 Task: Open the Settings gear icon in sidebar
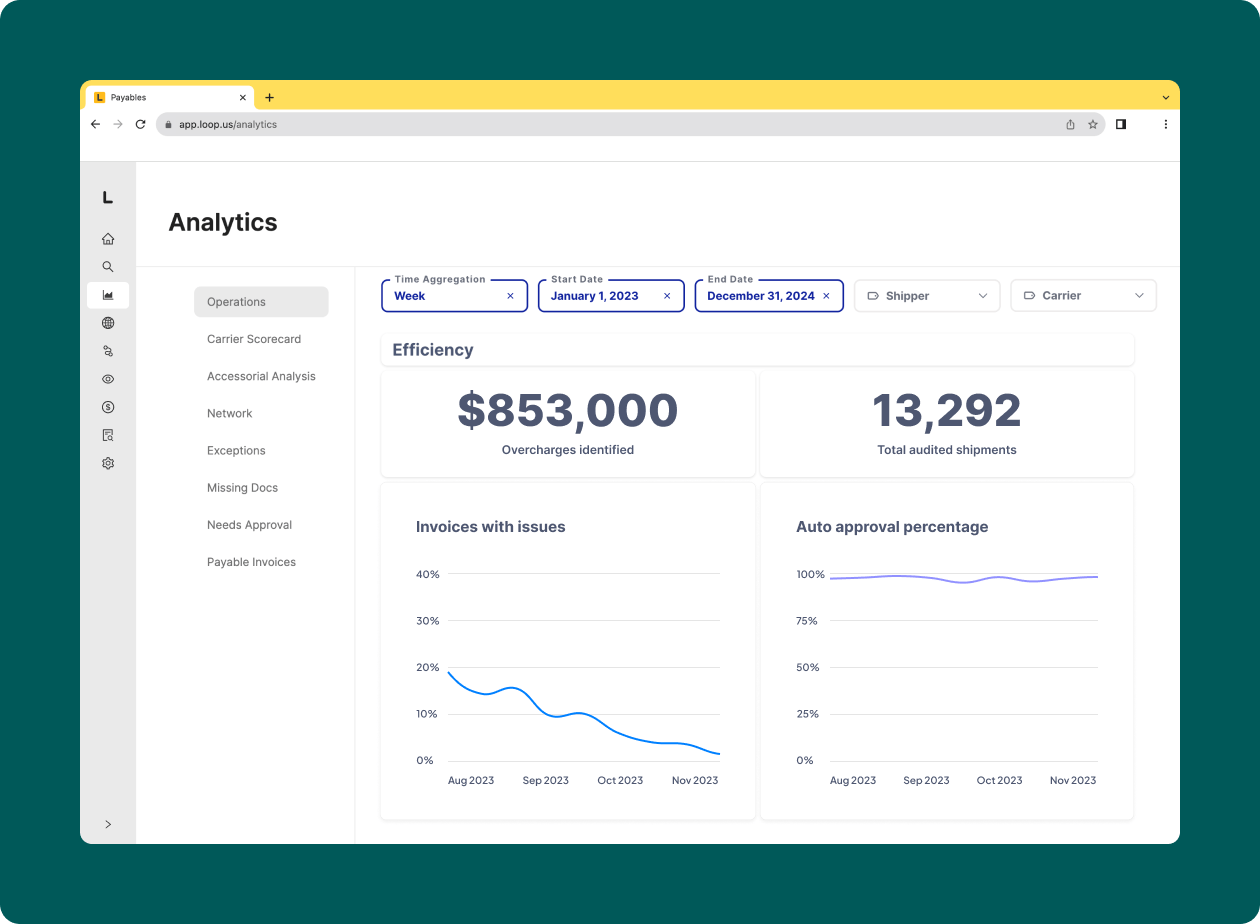(107, 462)
